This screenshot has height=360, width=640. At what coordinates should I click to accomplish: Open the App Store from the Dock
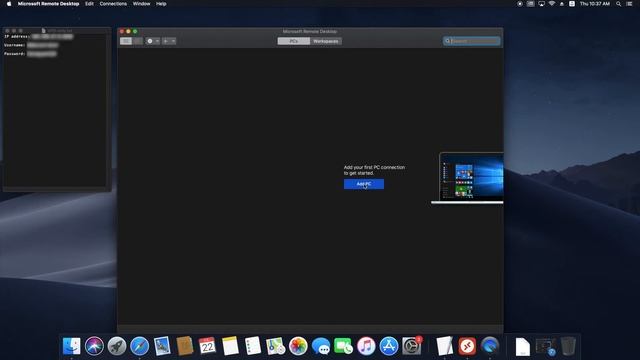(389, 346)
